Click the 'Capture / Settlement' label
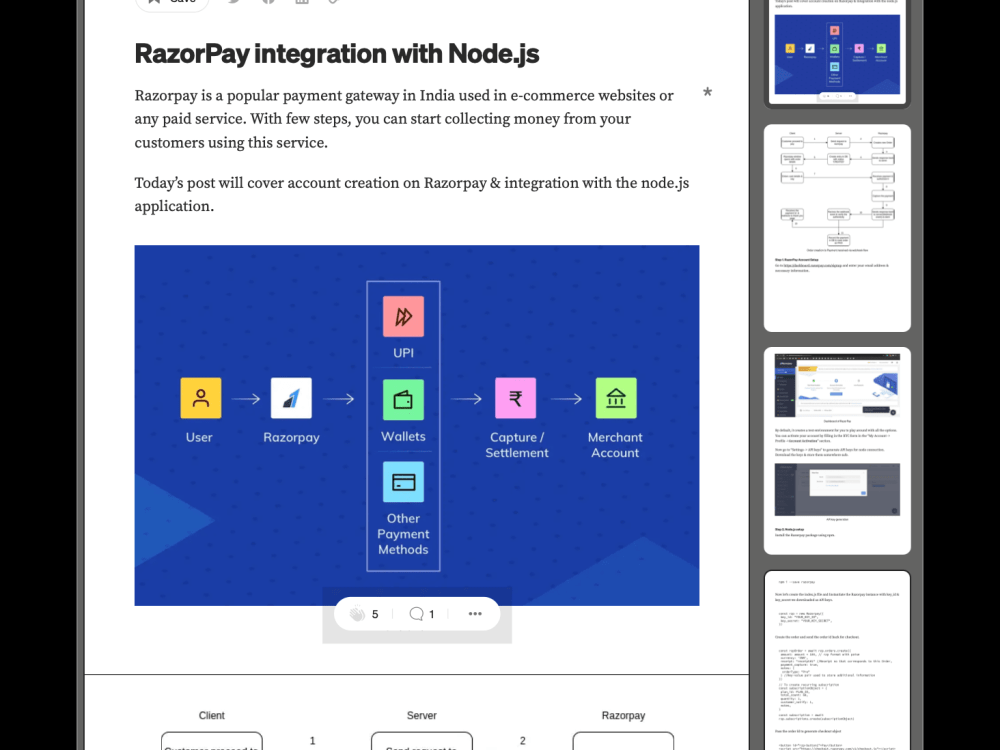Image resolution: width=1000 pixels, height=750 pixels. tap(517, 445)
